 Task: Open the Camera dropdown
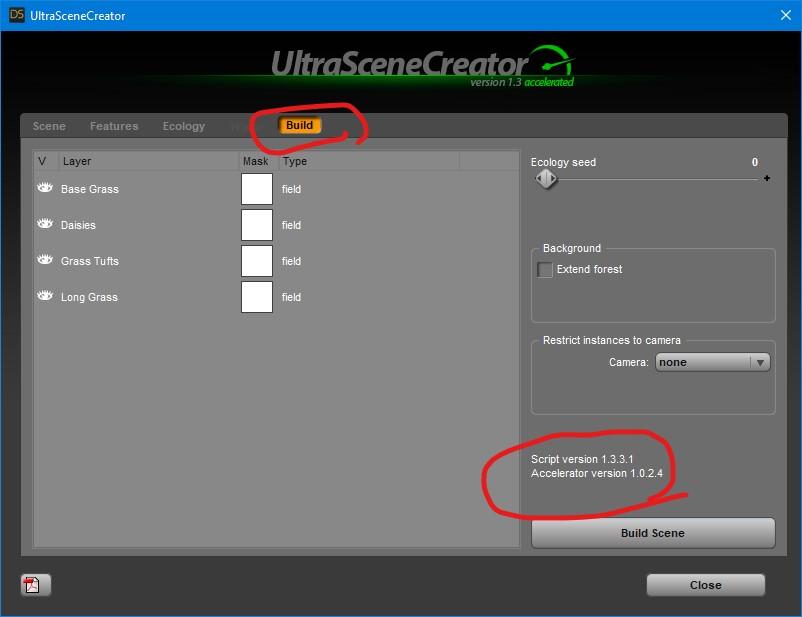pos(712,362)
